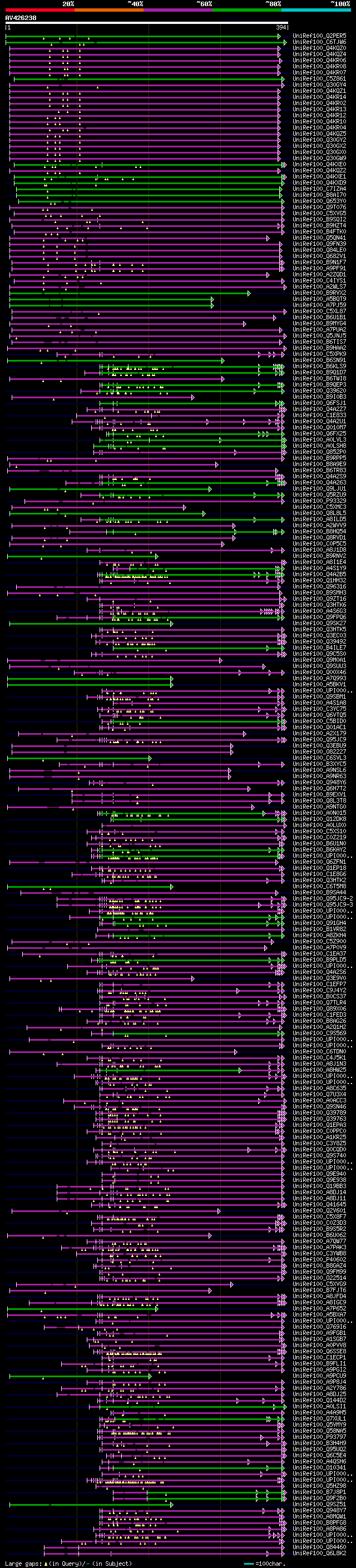
Task: Click the UniRef100_Q30GY2 label
Action: (319, 140)
